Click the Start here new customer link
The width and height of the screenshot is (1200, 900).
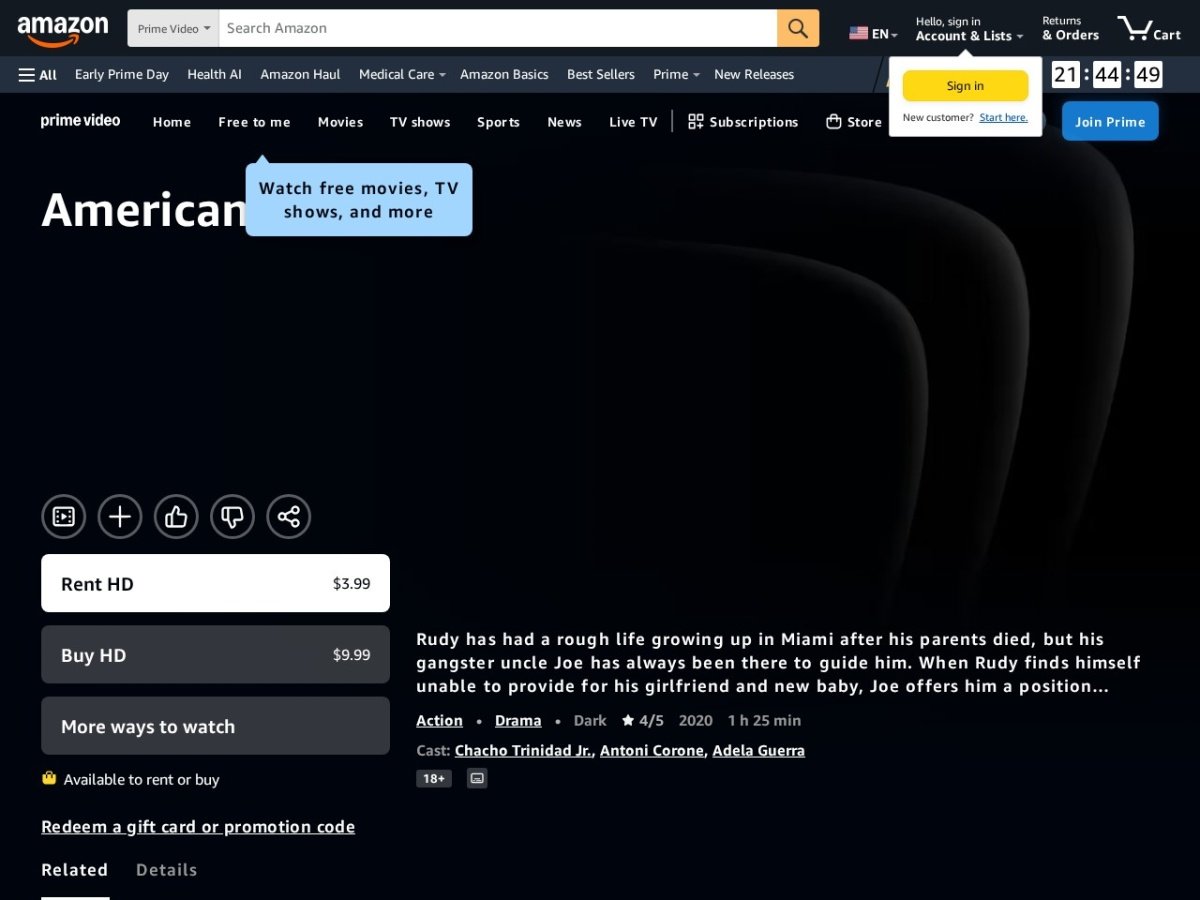(1003, 117)
